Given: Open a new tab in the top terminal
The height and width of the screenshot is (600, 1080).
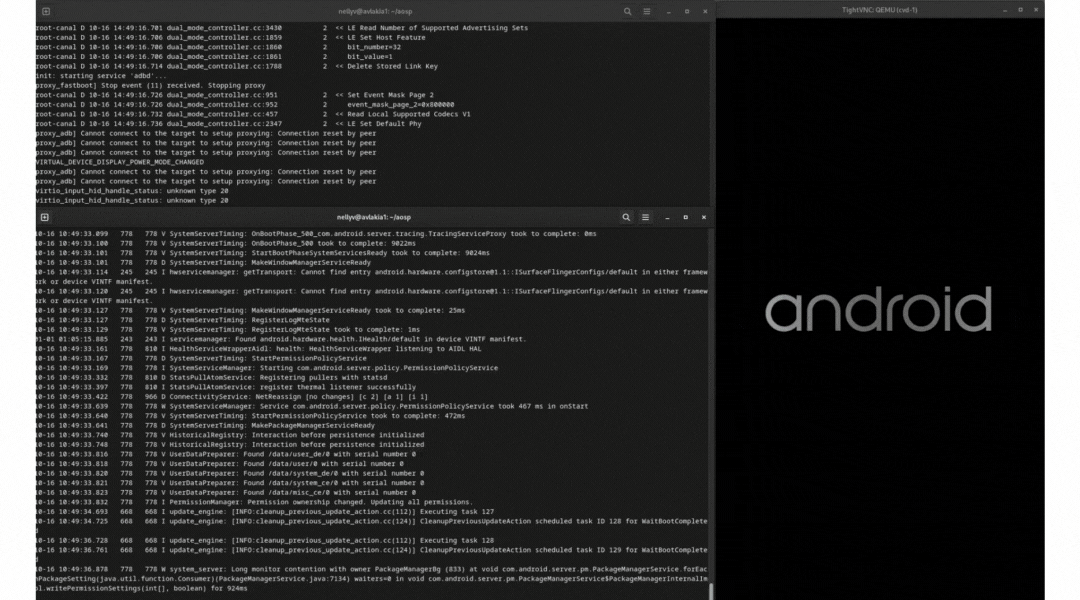Looking at the screenshot, I should (x=45, y=11).
